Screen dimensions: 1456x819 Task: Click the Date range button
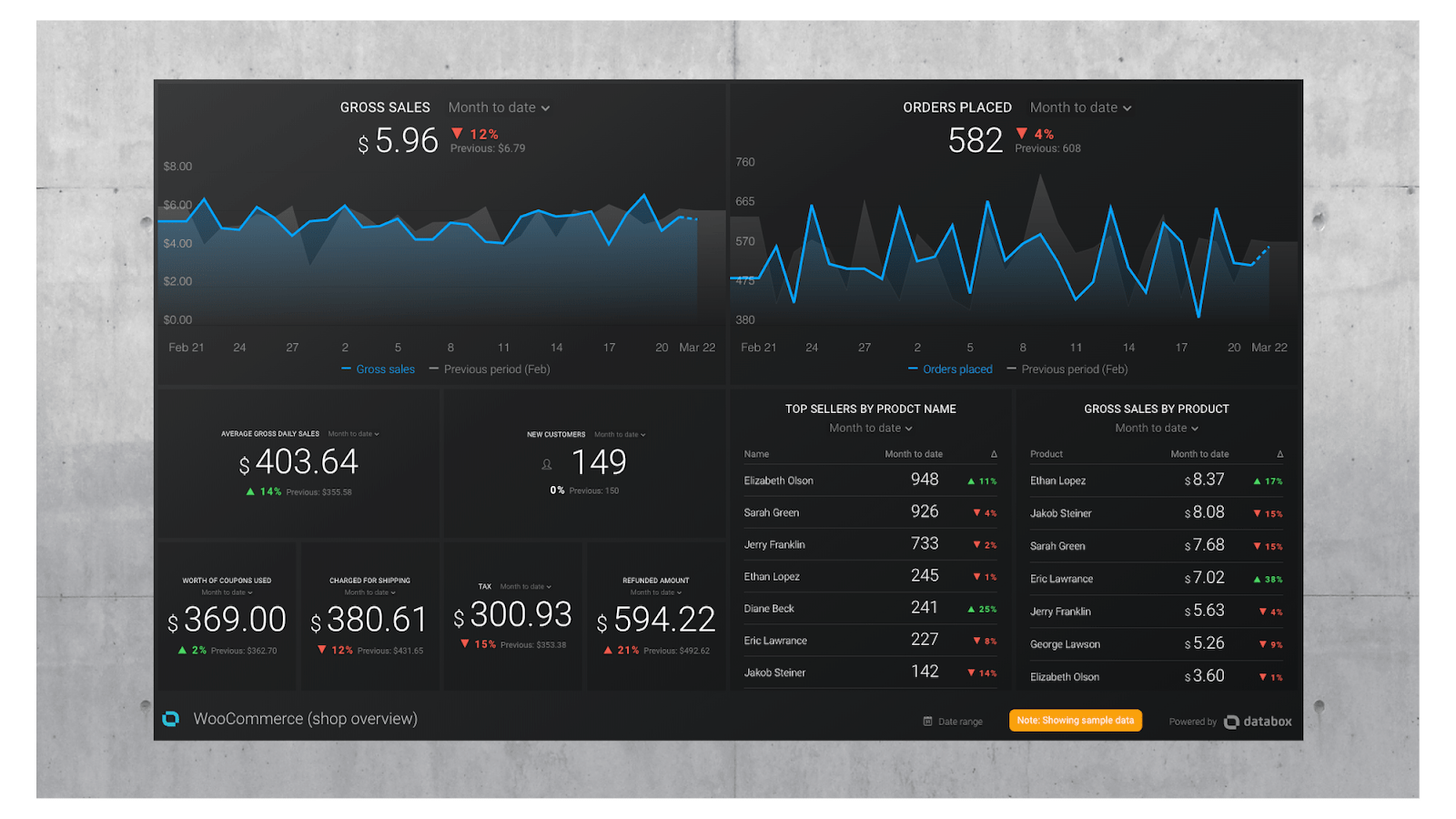tap(953, 722)
